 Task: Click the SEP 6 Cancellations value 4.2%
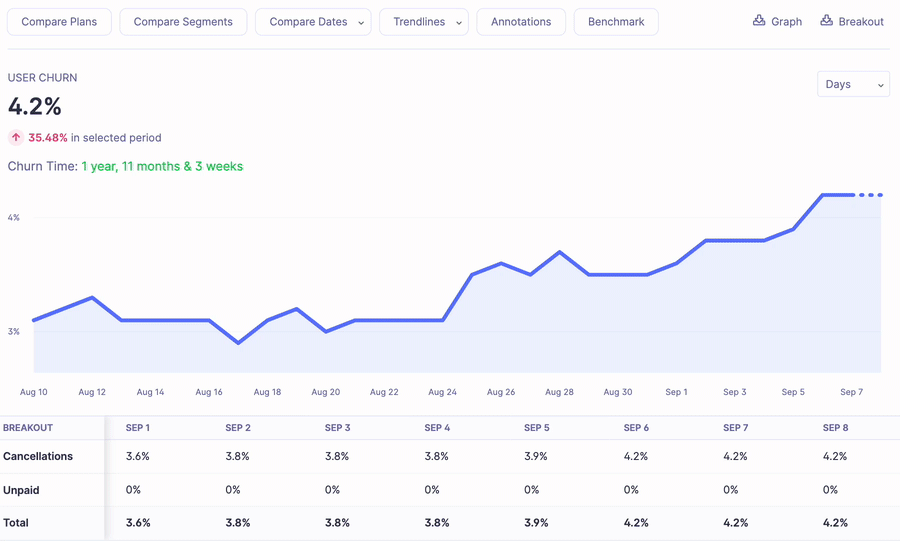[636, 456]
